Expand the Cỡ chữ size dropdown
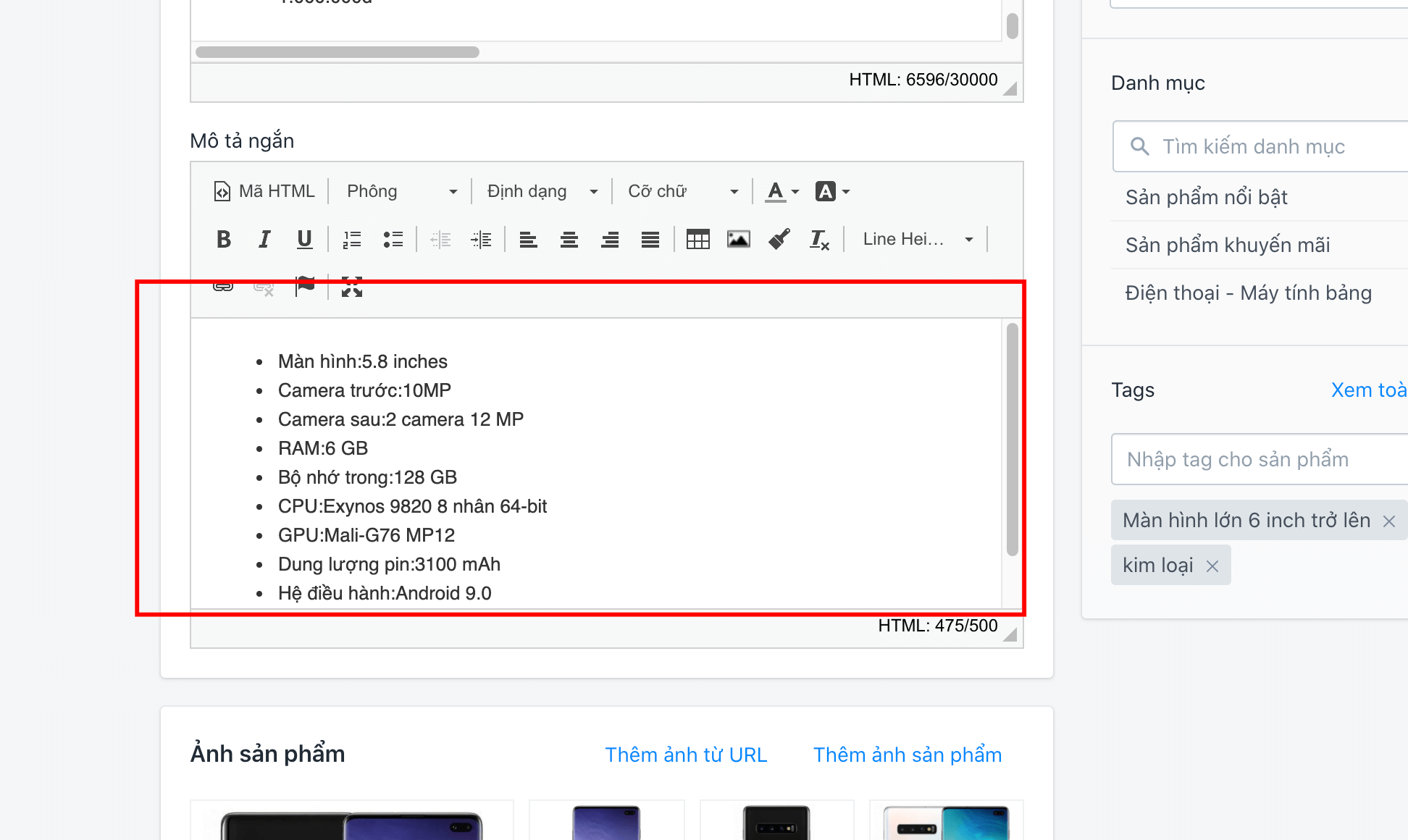1408x840 pixels. [x=682, y=191]
